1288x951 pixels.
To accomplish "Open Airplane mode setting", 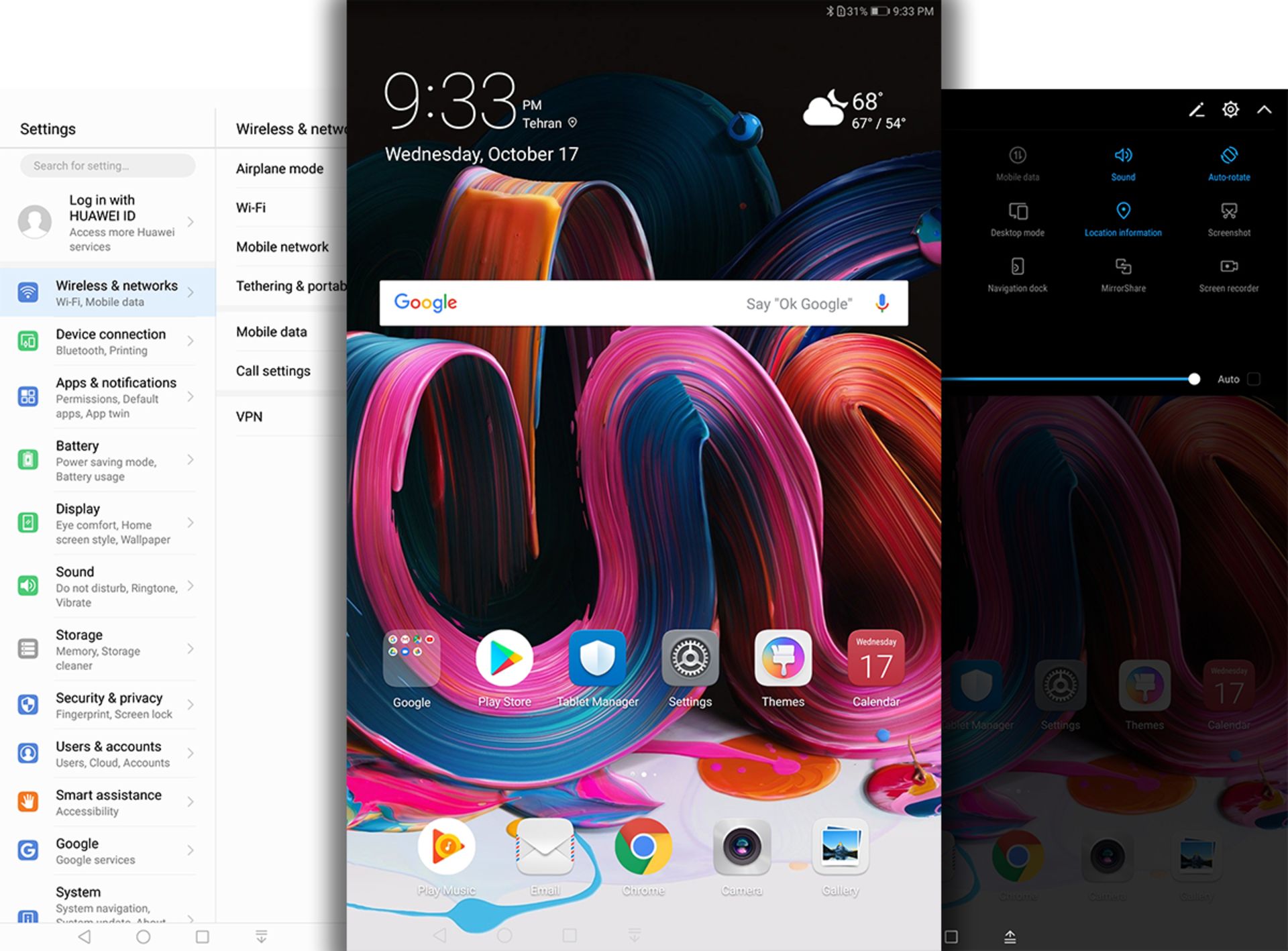I will [280, 169].
